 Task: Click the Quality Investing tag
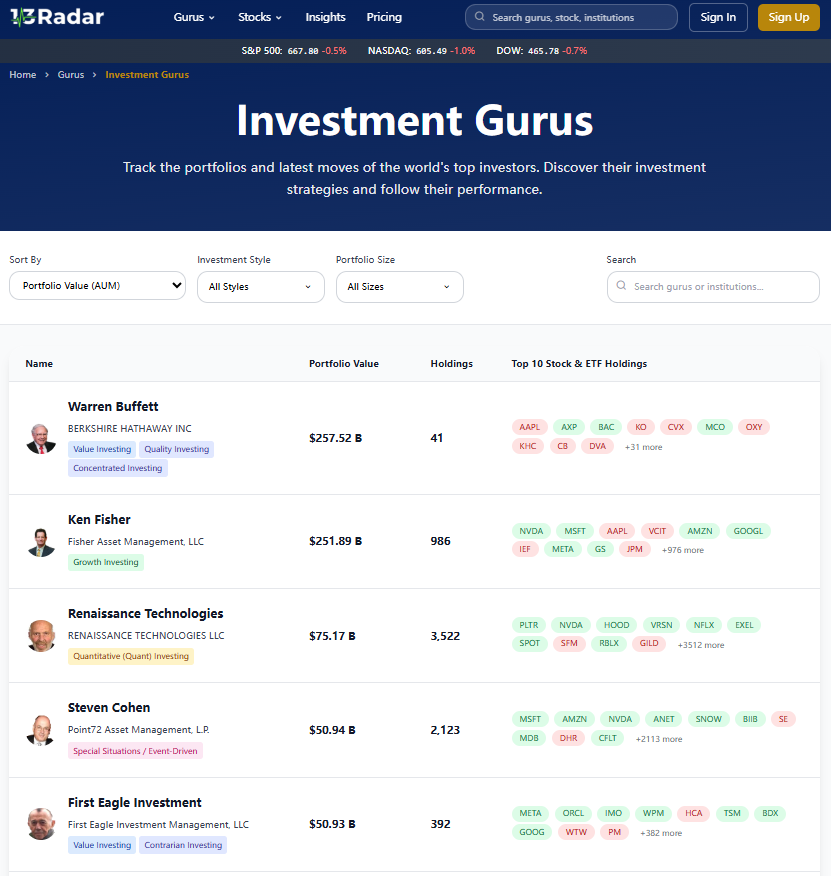coord(177,449)
